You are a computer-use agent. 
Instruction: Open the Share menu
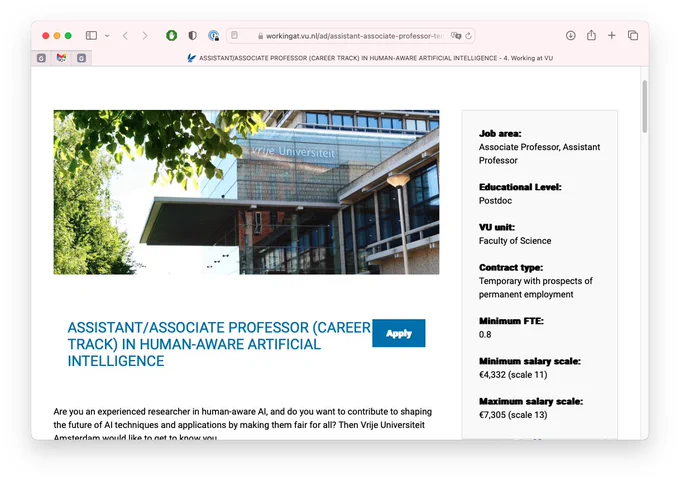tap(591, 35)
